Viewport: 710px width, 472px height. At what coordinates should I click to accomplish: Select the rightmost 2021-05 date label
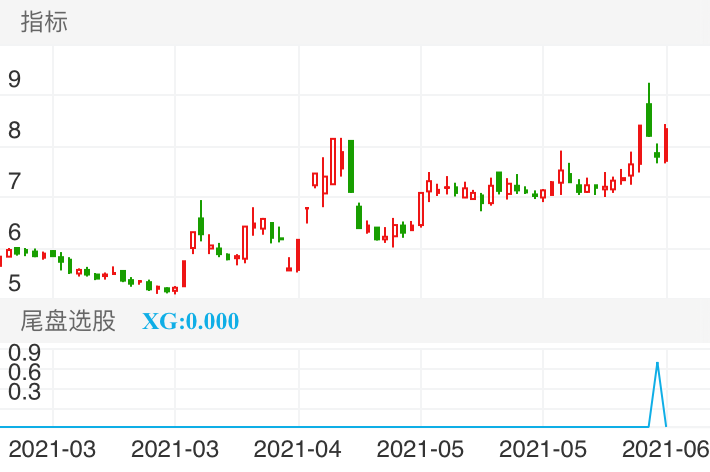click(x=544, y=449)
